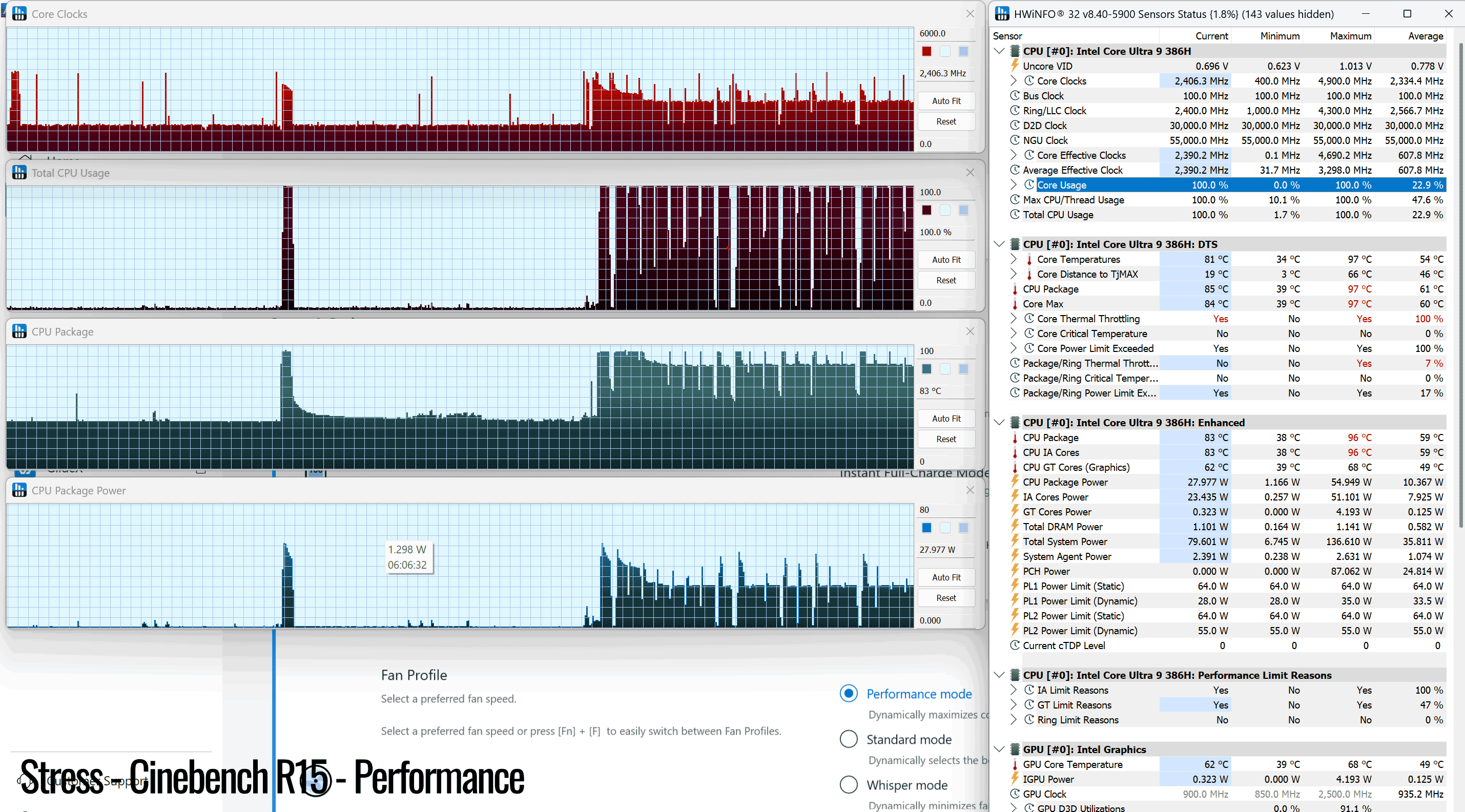
Task: Click the Current column header
Action: tap(1211, 36)
